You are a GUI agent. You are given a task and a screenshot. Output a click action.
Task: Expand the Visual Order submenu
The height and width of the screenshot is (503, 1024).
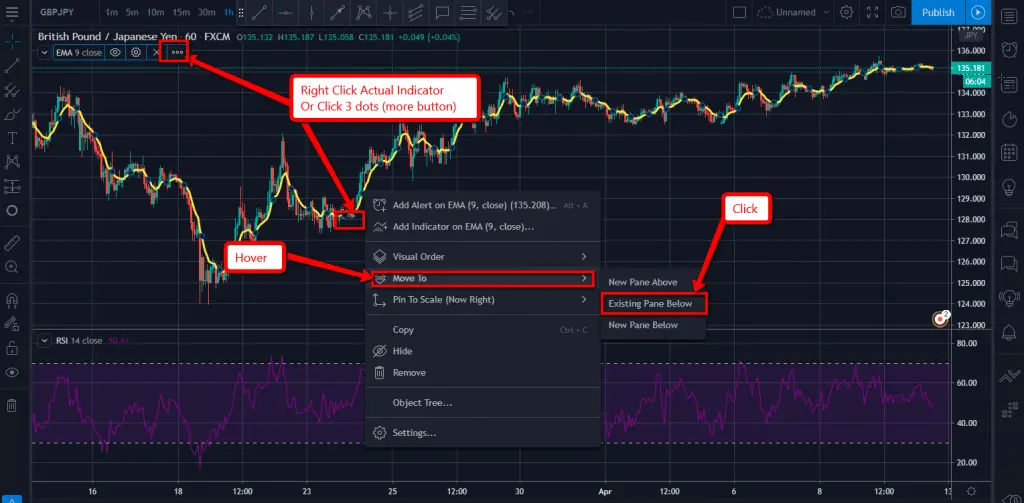tap(482, 257)
